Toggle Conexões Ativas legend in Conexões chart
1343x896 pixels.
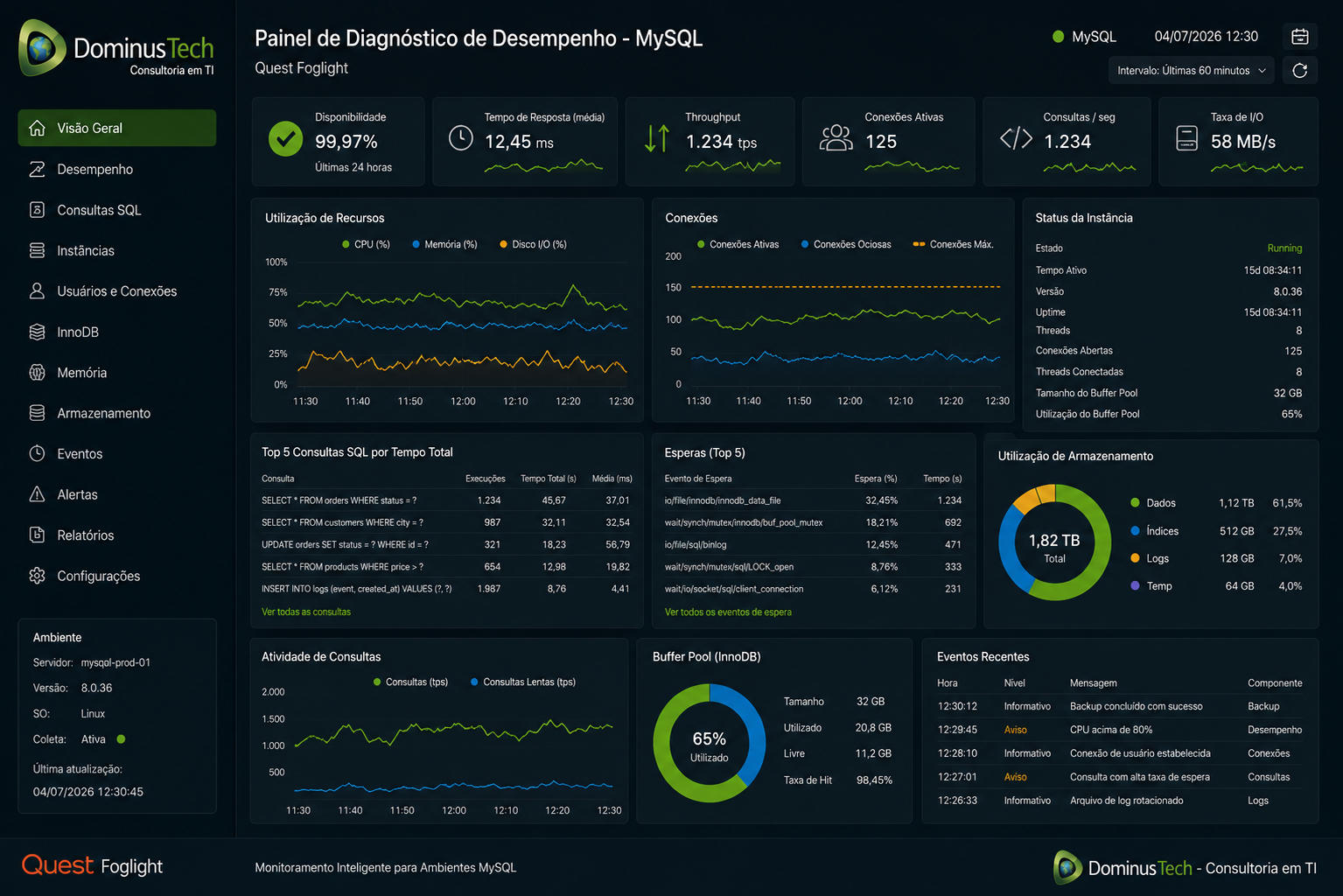738,244
